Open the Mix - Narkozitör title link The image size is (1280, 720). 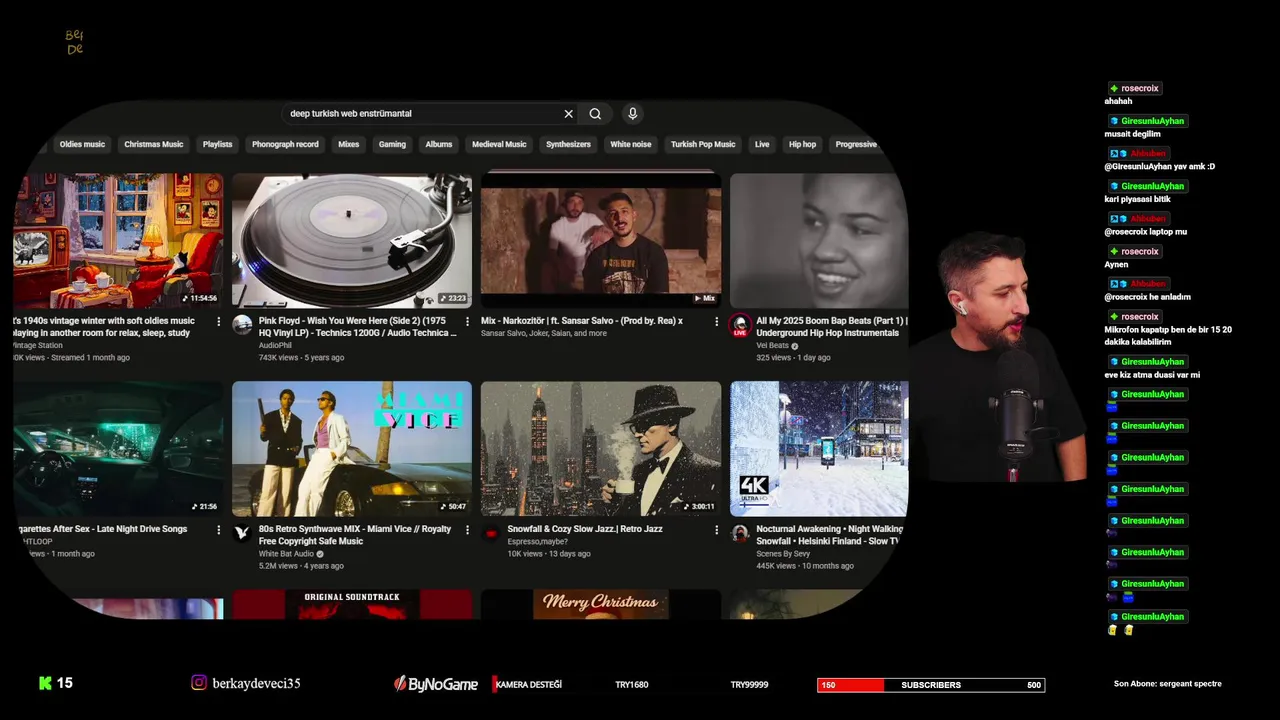[x=582, y=321]
